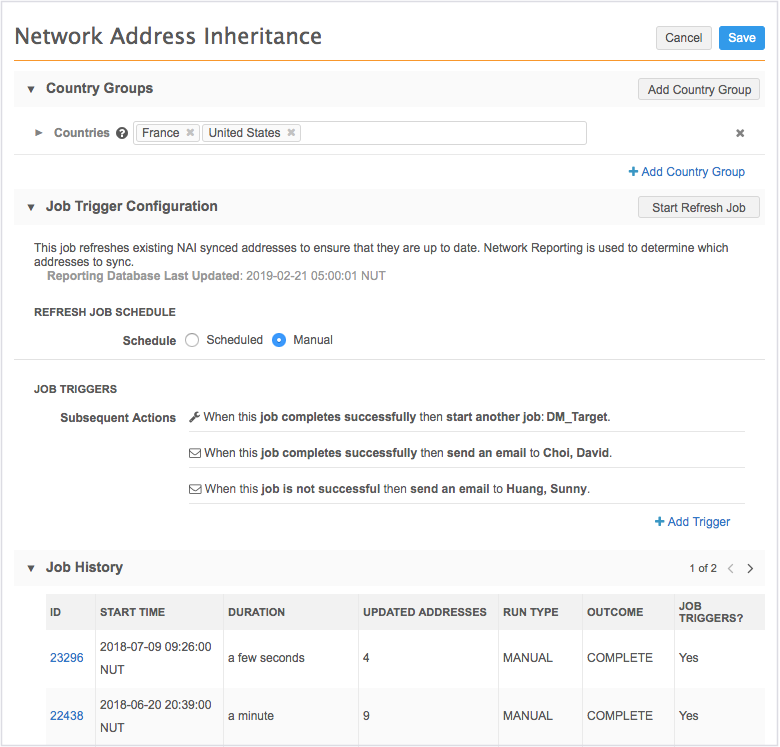780x747 pixels.
Task: Select the Scheduled radio option
Action: point(192,340)
